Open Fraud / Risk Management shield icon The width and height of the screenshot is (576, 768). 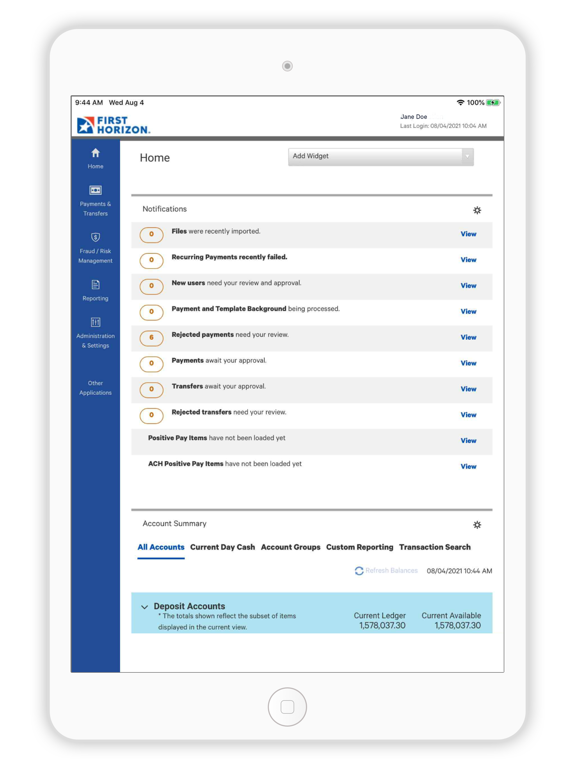pos(96,237)
